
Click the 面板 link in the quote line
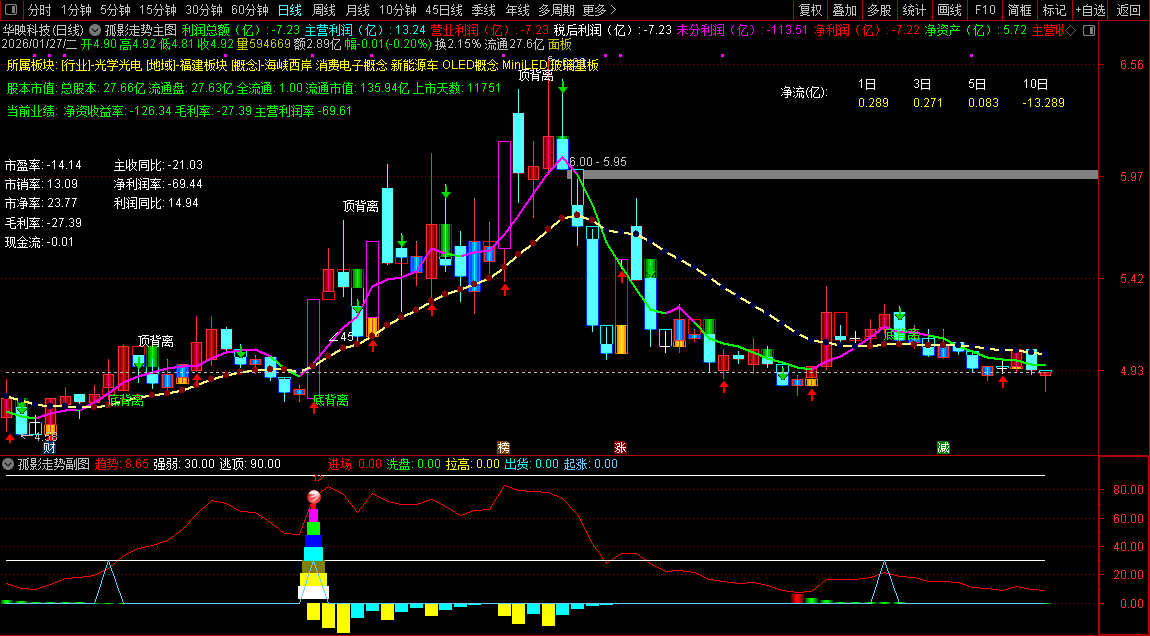tap(560, 44)
